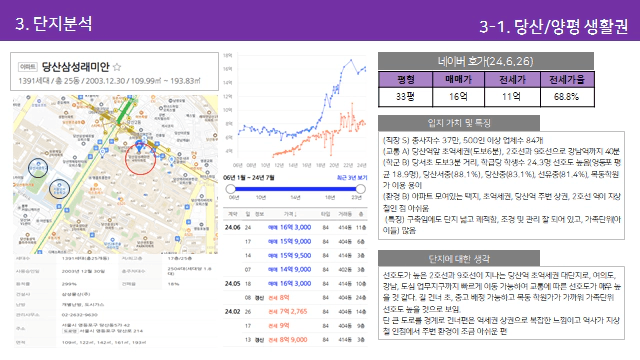Click the lower dark-blue circled school on the map
Viewport: 640px width, 360px height.
(x=59, y=189)
